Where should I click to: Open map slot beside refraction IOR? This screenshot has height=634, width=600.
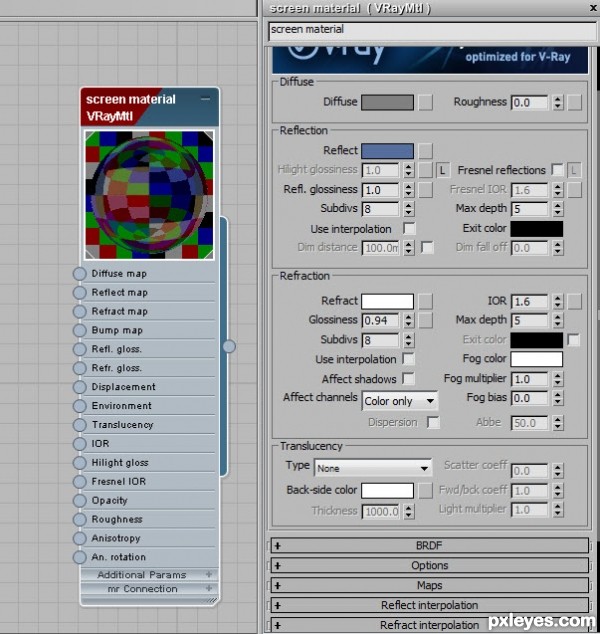pos(574,301)
